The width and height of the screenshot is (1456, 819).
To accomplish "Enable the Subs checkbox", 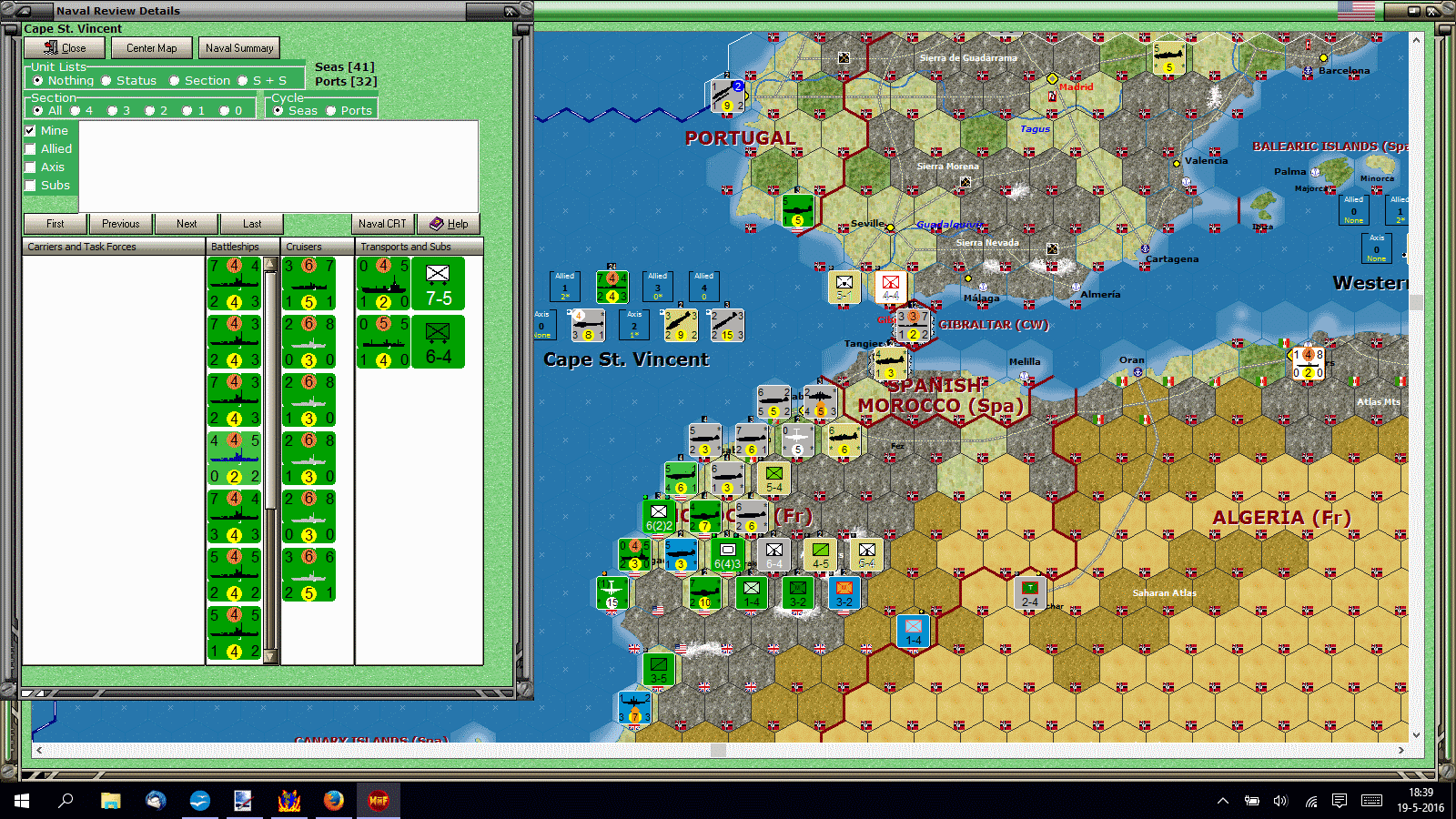I will point(31,186).
